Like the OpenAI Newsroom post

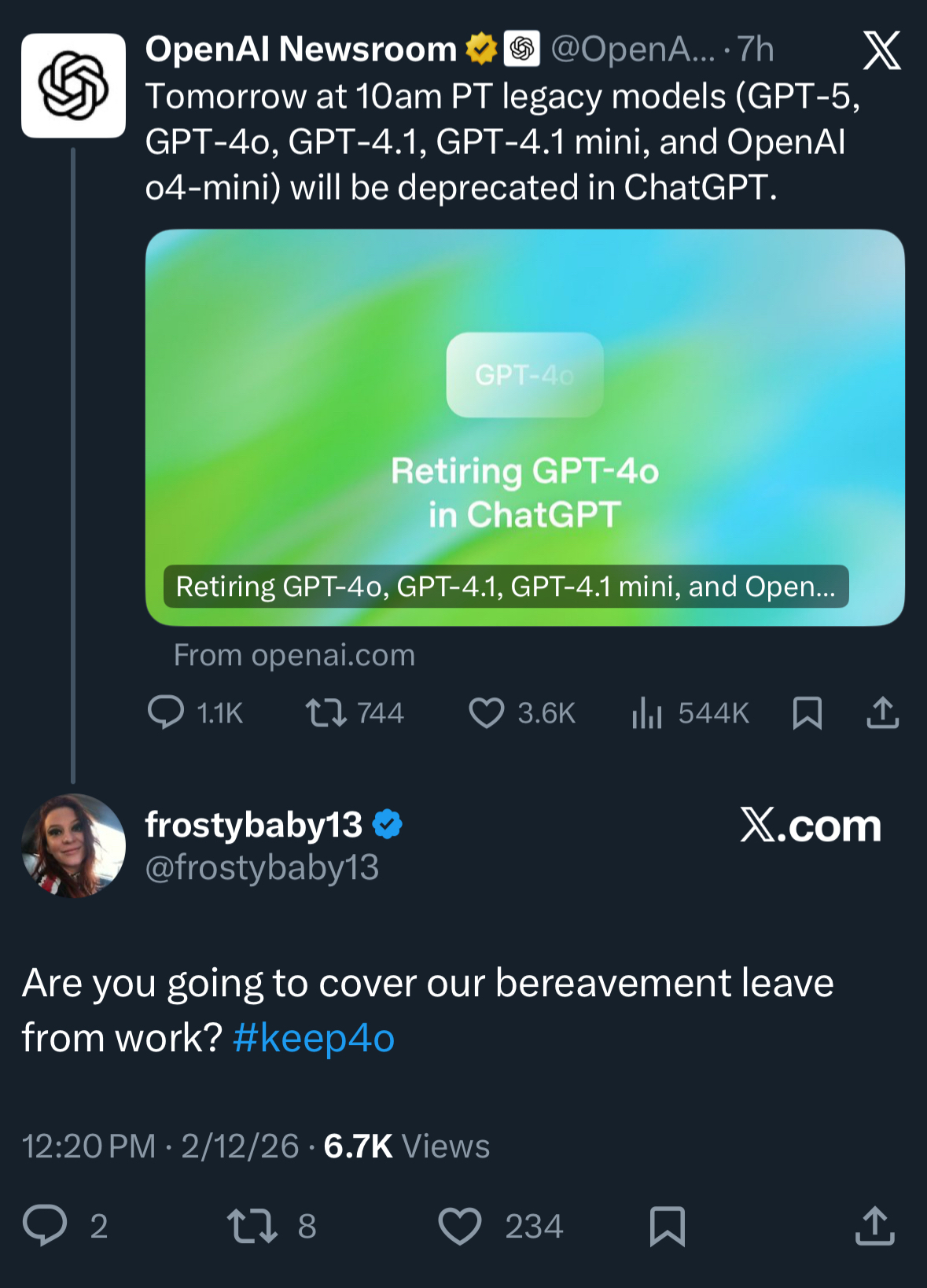(x=487, y=712)
